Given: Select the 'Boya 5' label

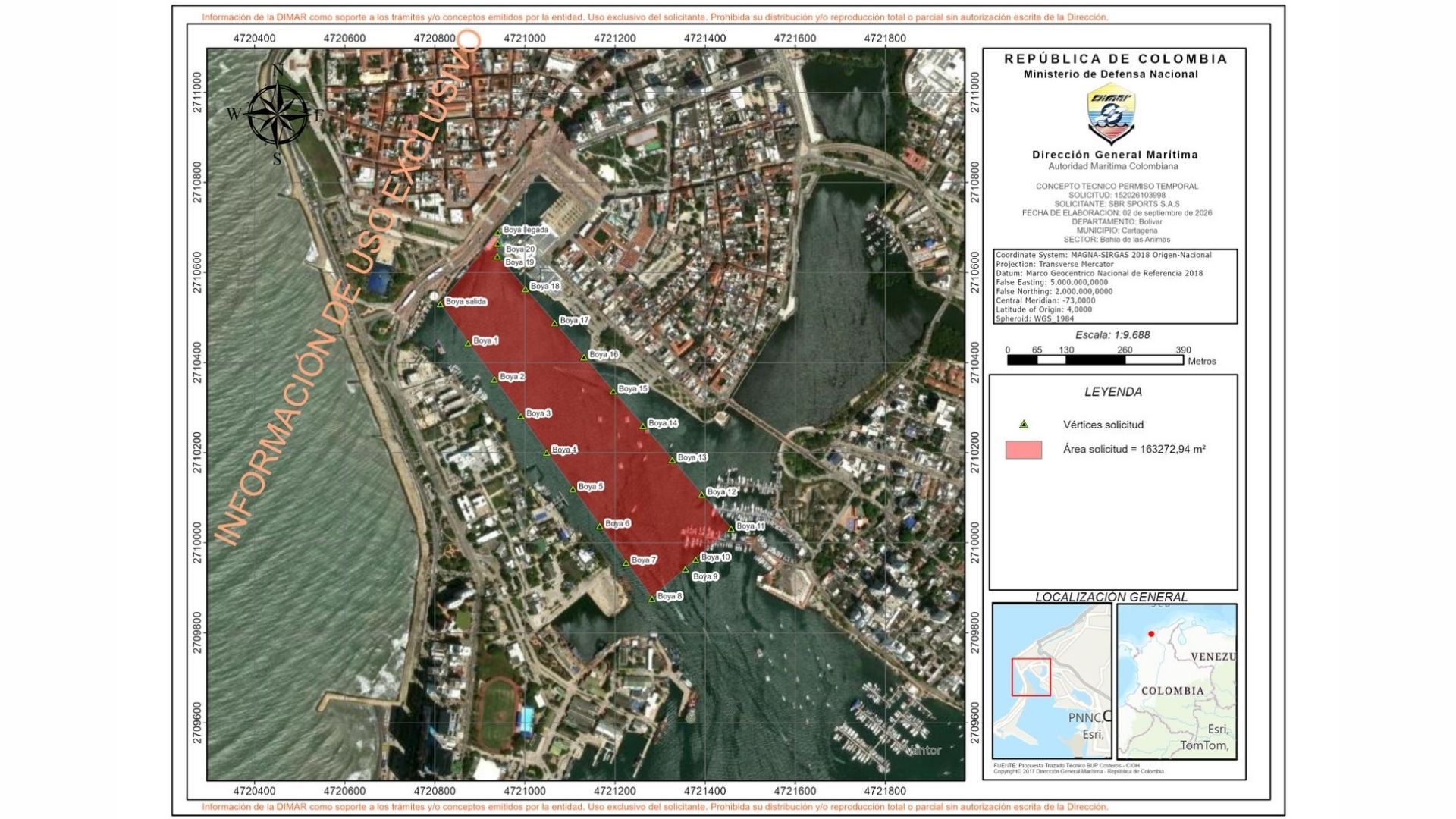Looking at the screenshot, I should click(x=591, y=487).
